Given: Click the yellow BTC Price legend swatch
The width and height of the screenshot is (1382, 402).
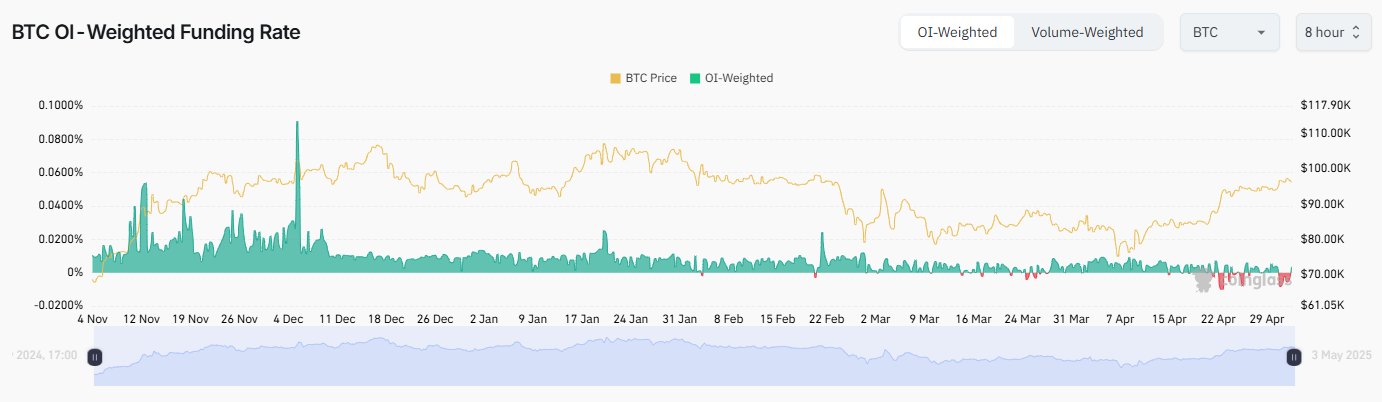Looking at the screenshot, I should (616, 78).
